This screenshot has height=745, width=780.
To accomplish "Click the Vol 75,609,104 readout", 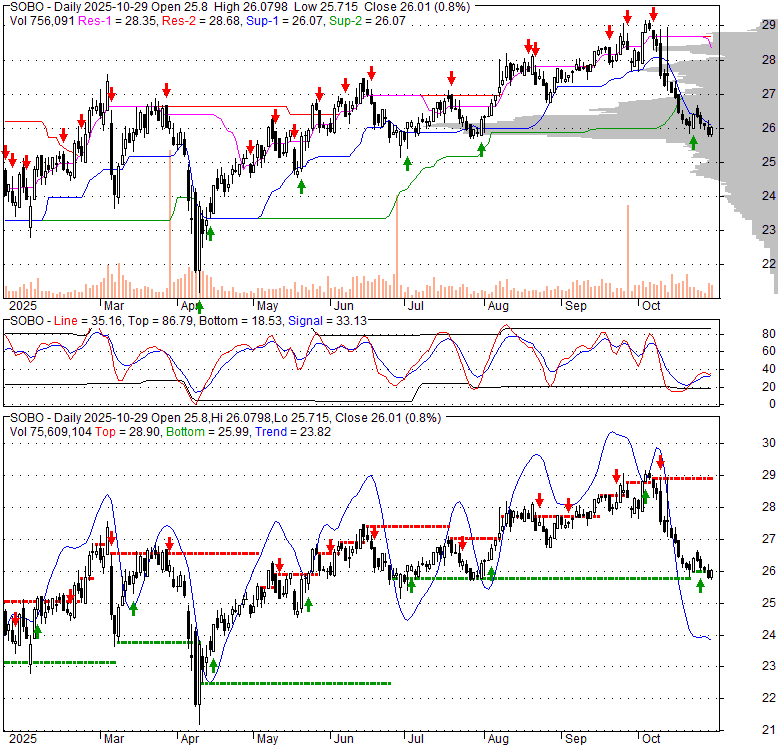I will point(50,432).
